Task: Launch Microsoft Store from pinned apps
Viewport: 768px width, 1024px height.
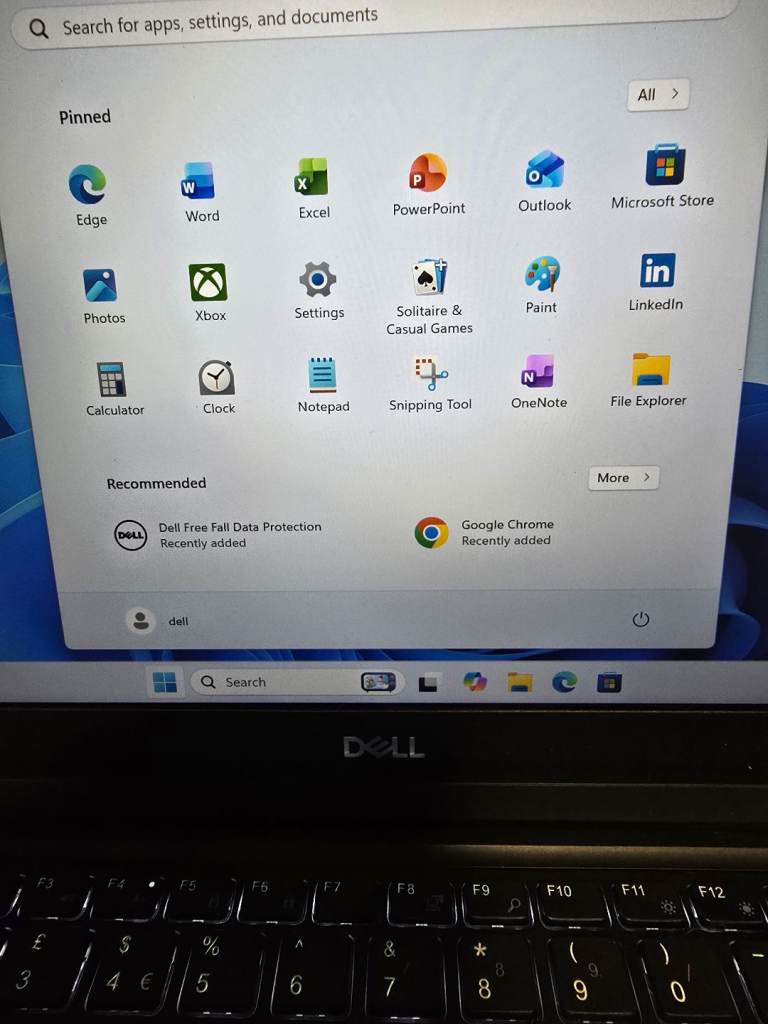Action: tap(664, 167)
